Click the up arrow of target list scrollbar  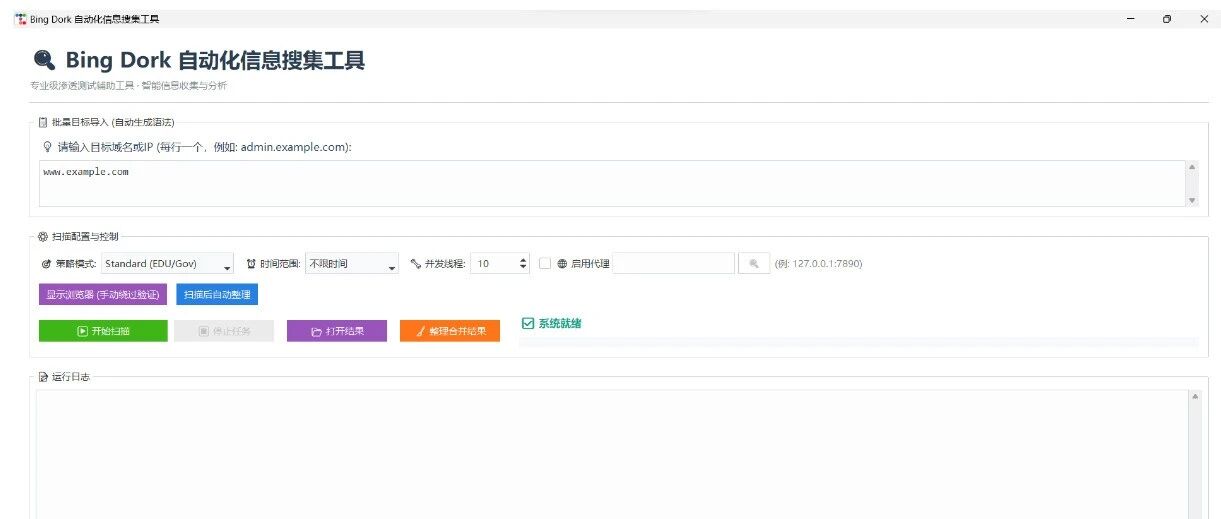point(1191,168)
